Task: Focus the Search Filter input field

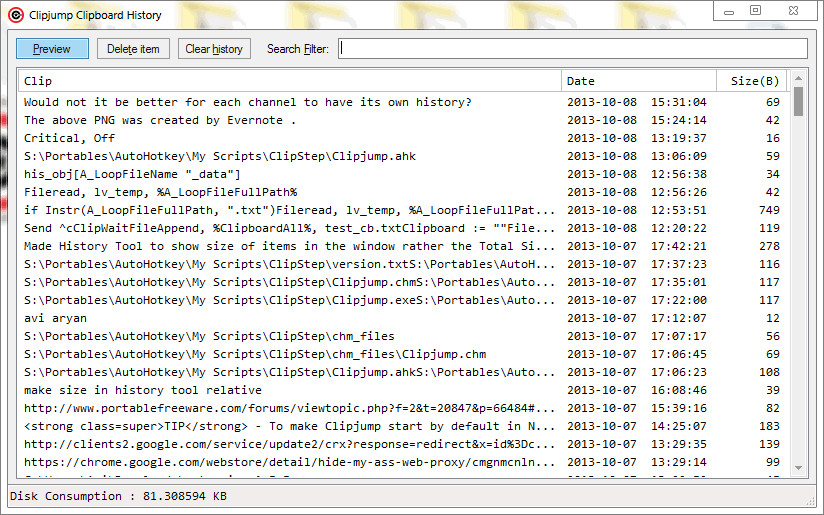Action: point(572,49)
